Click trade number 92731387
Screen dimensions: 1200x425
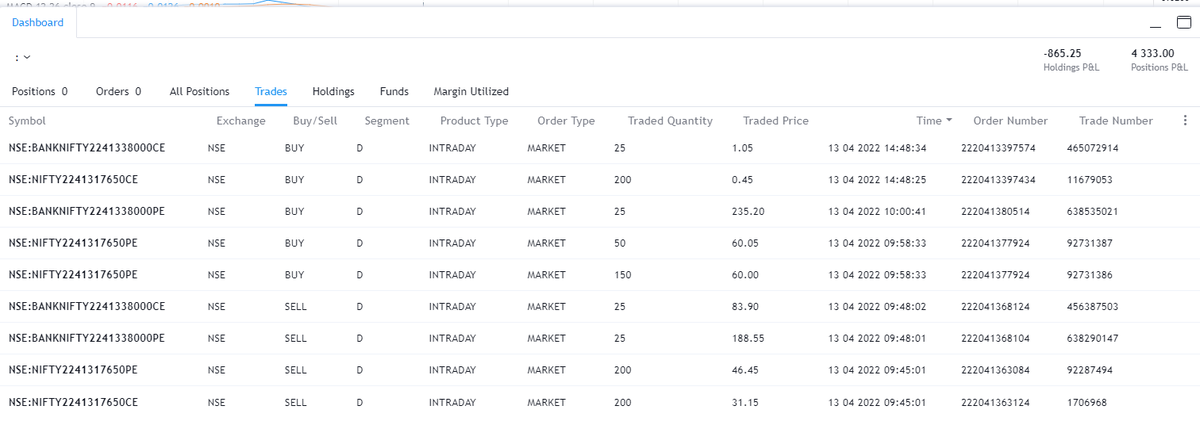click(1090, 243)
